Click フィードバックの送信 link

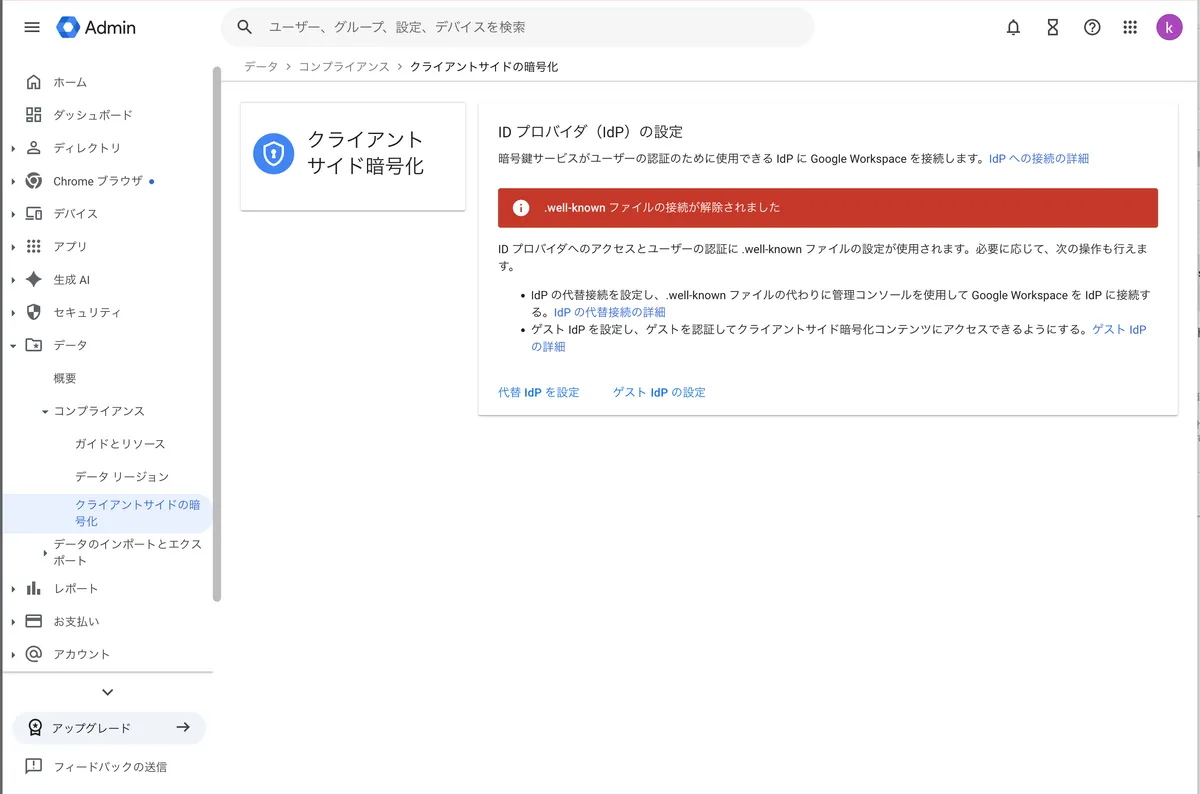[110, 767]
